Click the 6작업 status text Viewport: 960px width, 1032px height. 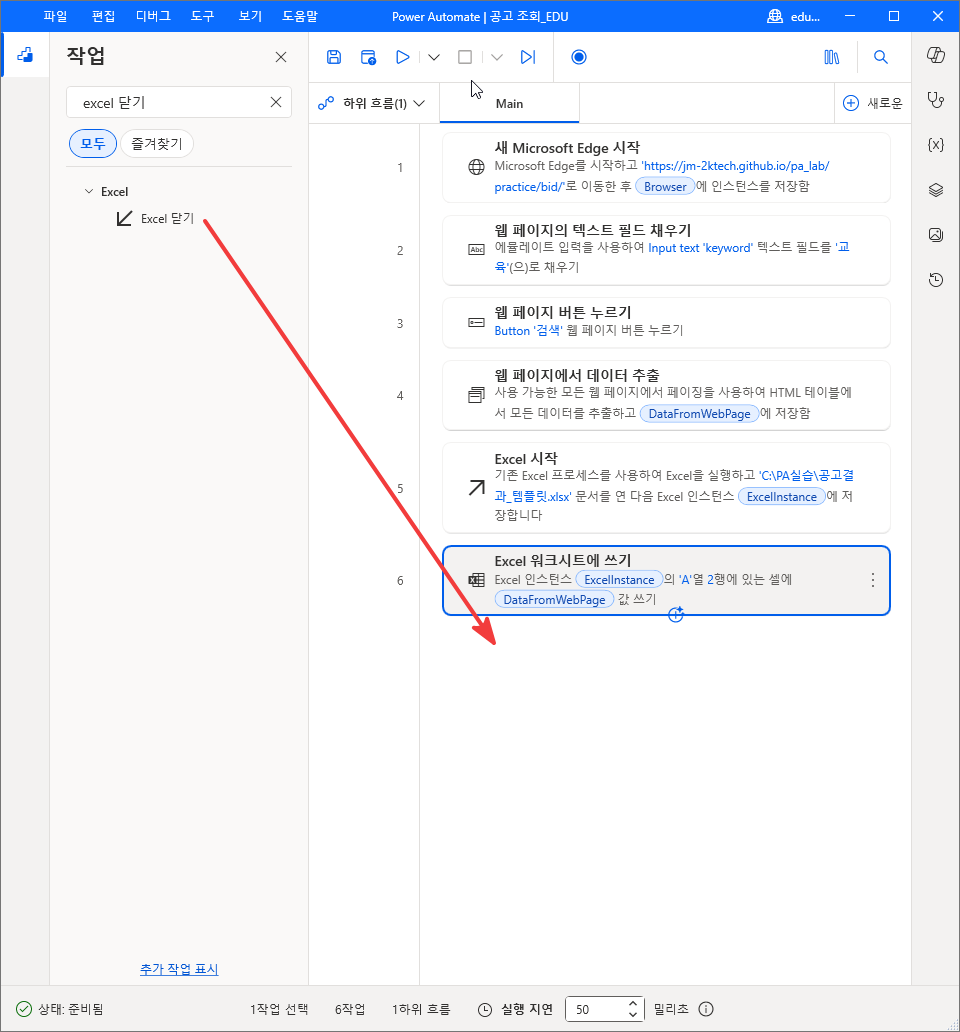350,1009
